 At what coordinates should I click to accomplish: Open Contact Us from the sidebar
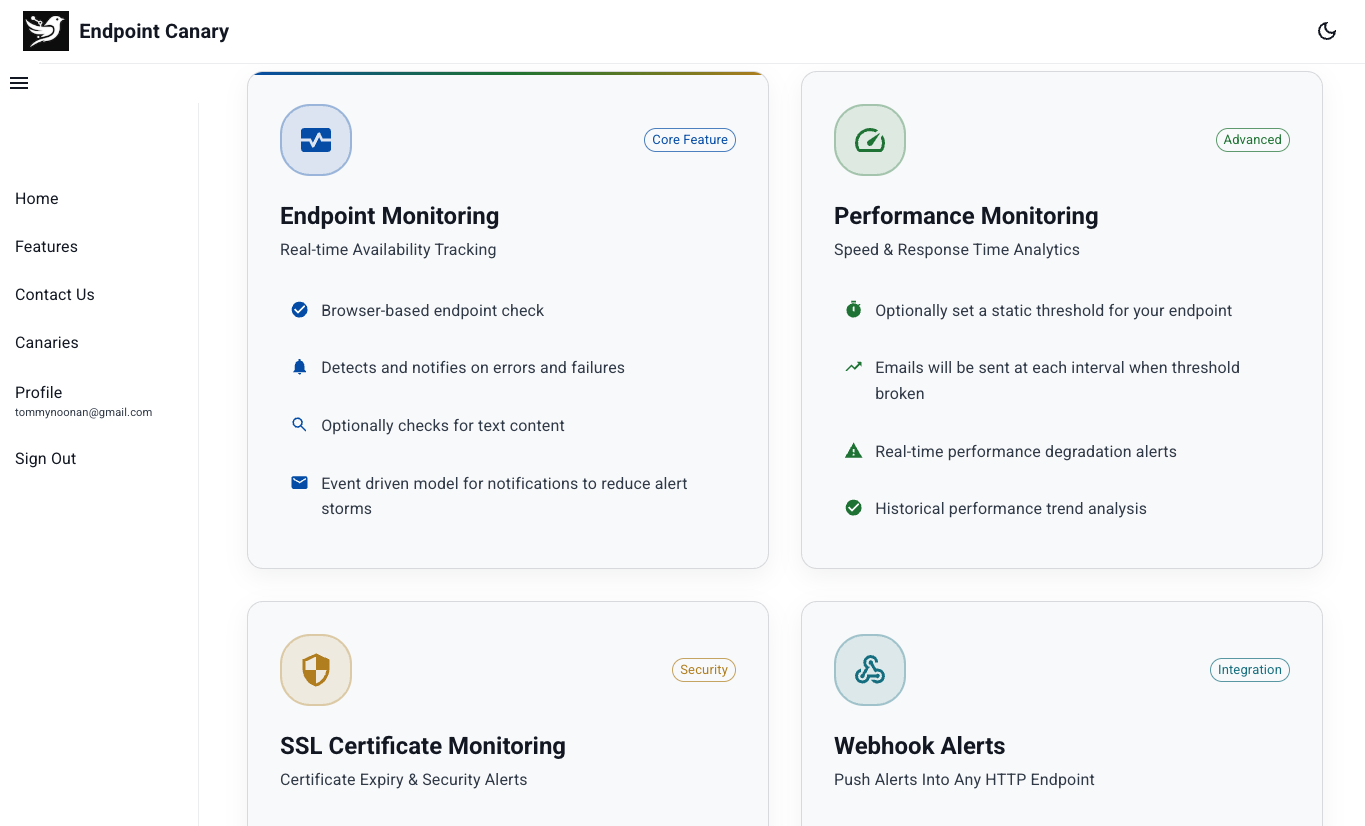point(55,295)
